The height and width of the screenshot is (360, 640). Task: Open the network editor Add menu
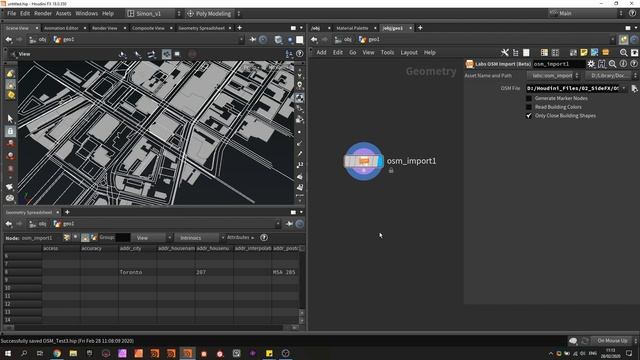tap(321, 53)
